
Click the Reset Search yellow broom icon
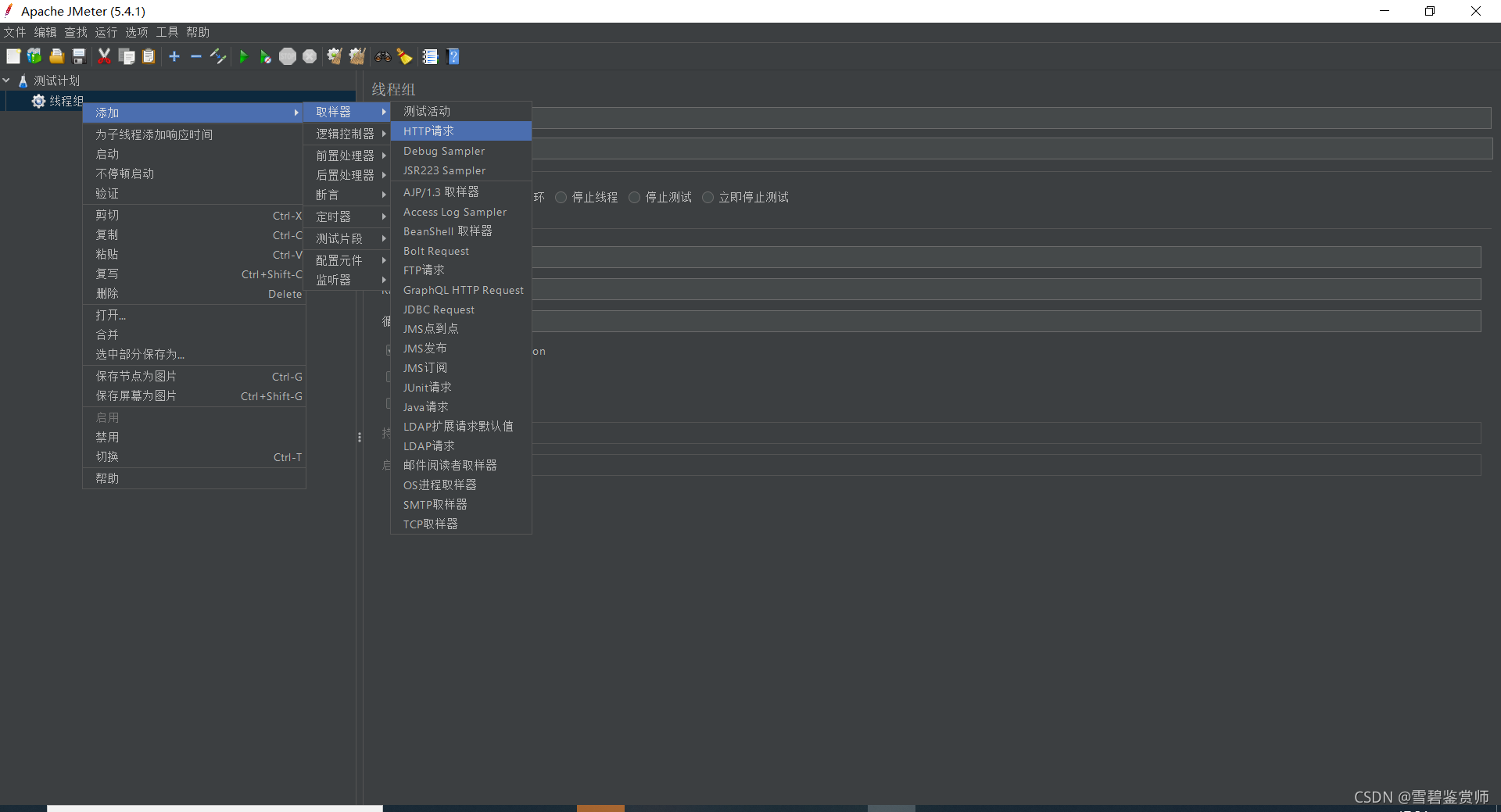click(x=404, y=56)
